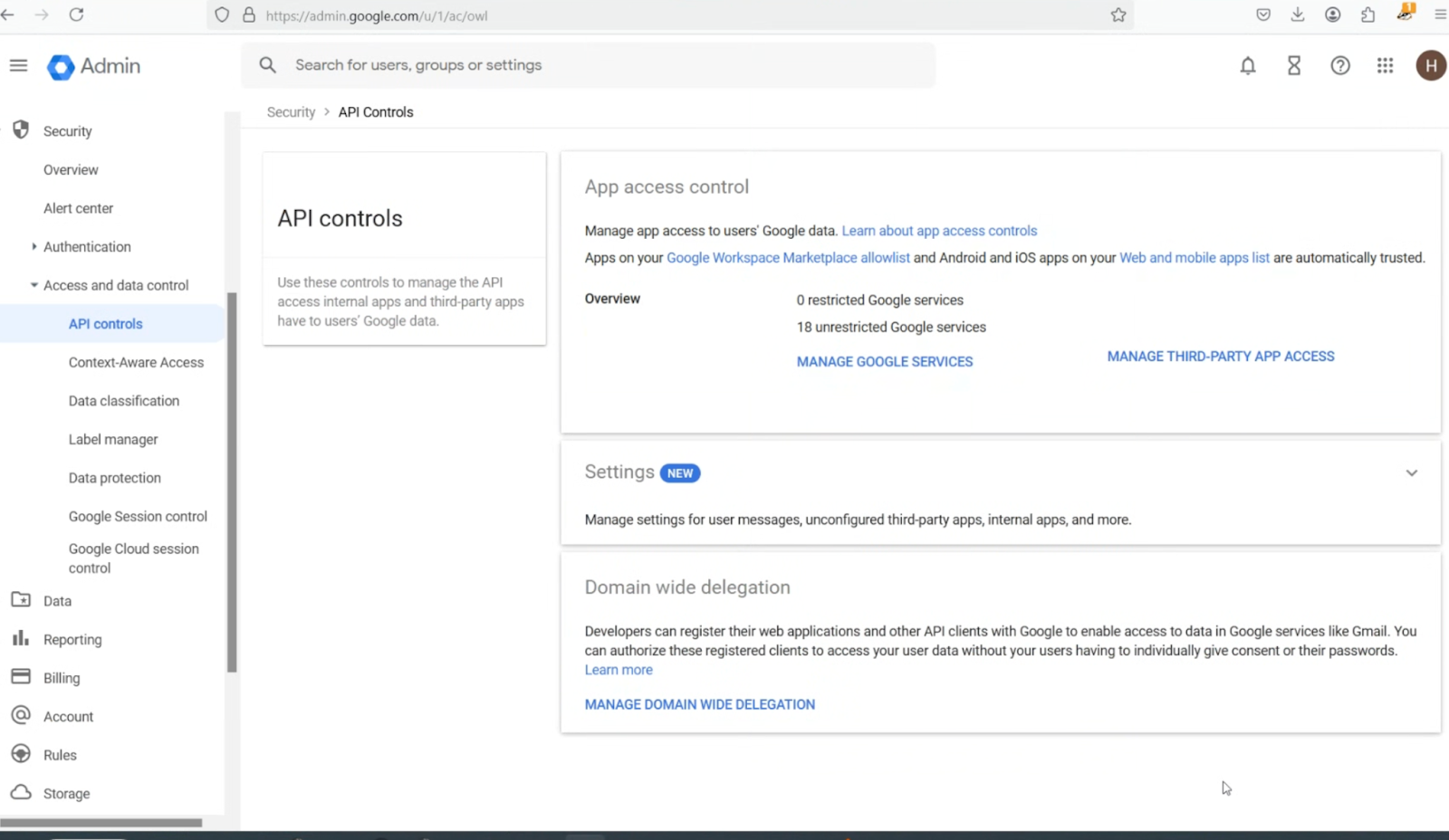
Task: Click the Google Admin logo
Action: [94, 66]
